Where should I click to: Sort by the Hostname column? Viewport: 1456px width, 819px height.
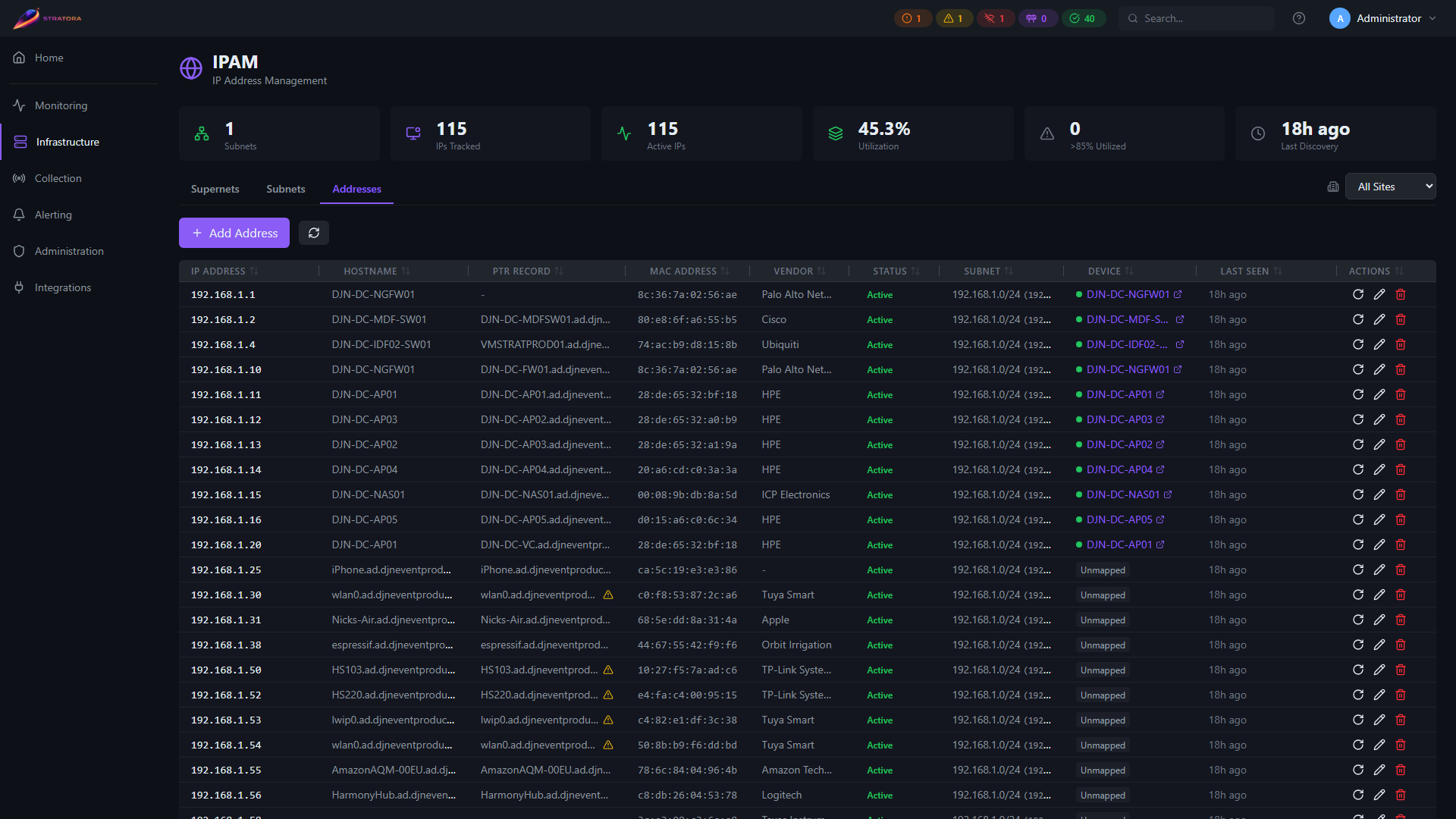(376, 271)
